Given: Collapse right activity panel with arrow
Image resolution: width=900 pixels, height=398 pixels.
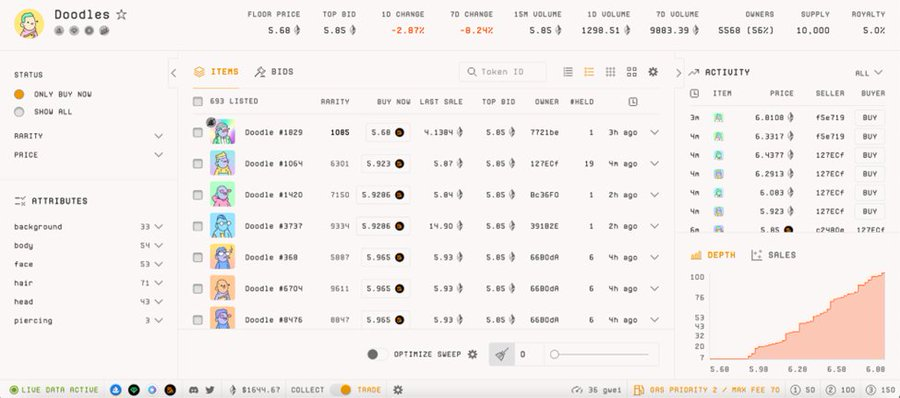Looking at the screenshot, I should (678, 73).
